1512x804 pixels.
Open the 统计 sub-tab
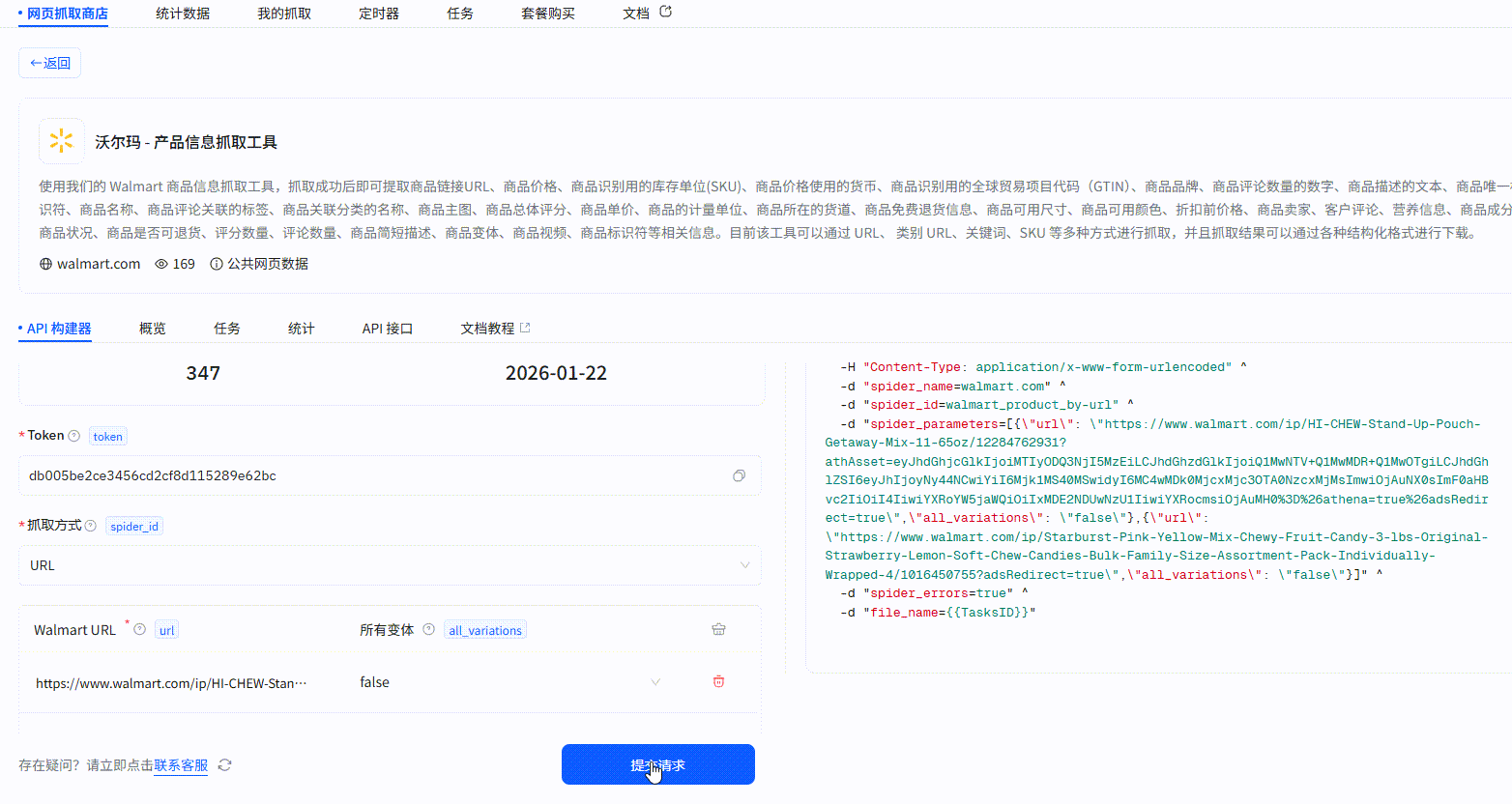(x=302, y=329)
